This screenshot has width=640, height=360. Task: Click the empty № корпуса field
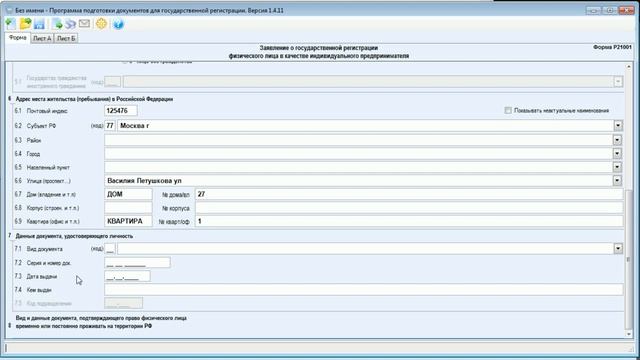409,208
